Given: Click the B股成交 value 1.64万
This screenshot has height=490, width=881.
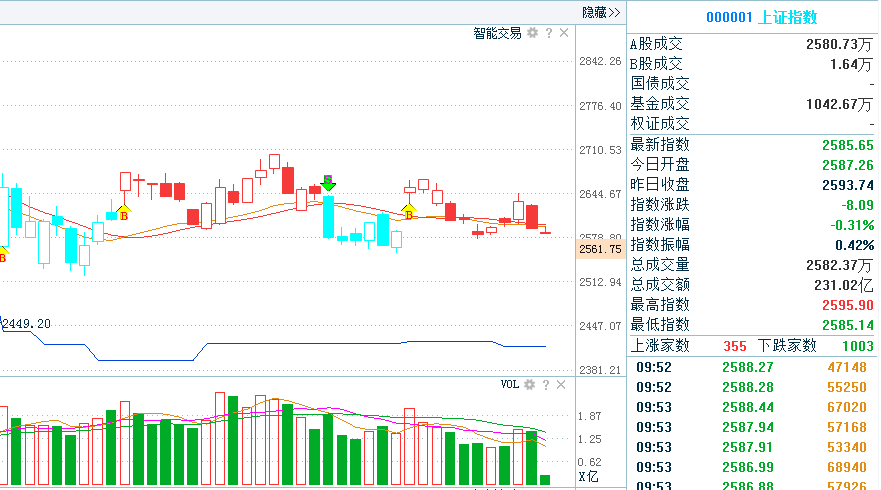Looking at the screenshot, I should click(852, 64).
